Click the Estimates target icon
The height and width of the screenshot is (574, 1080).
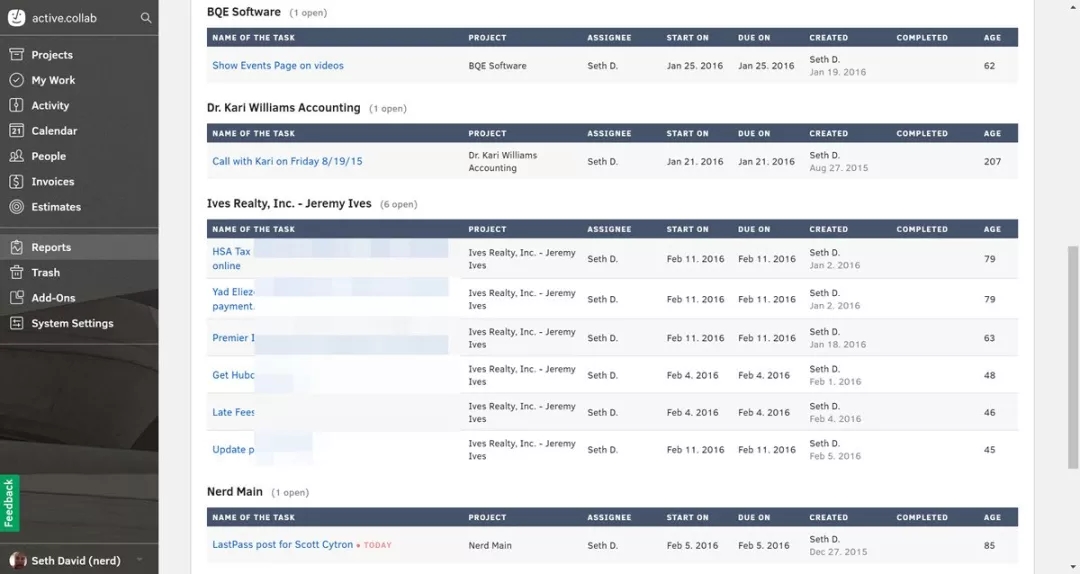coord(17,207)
